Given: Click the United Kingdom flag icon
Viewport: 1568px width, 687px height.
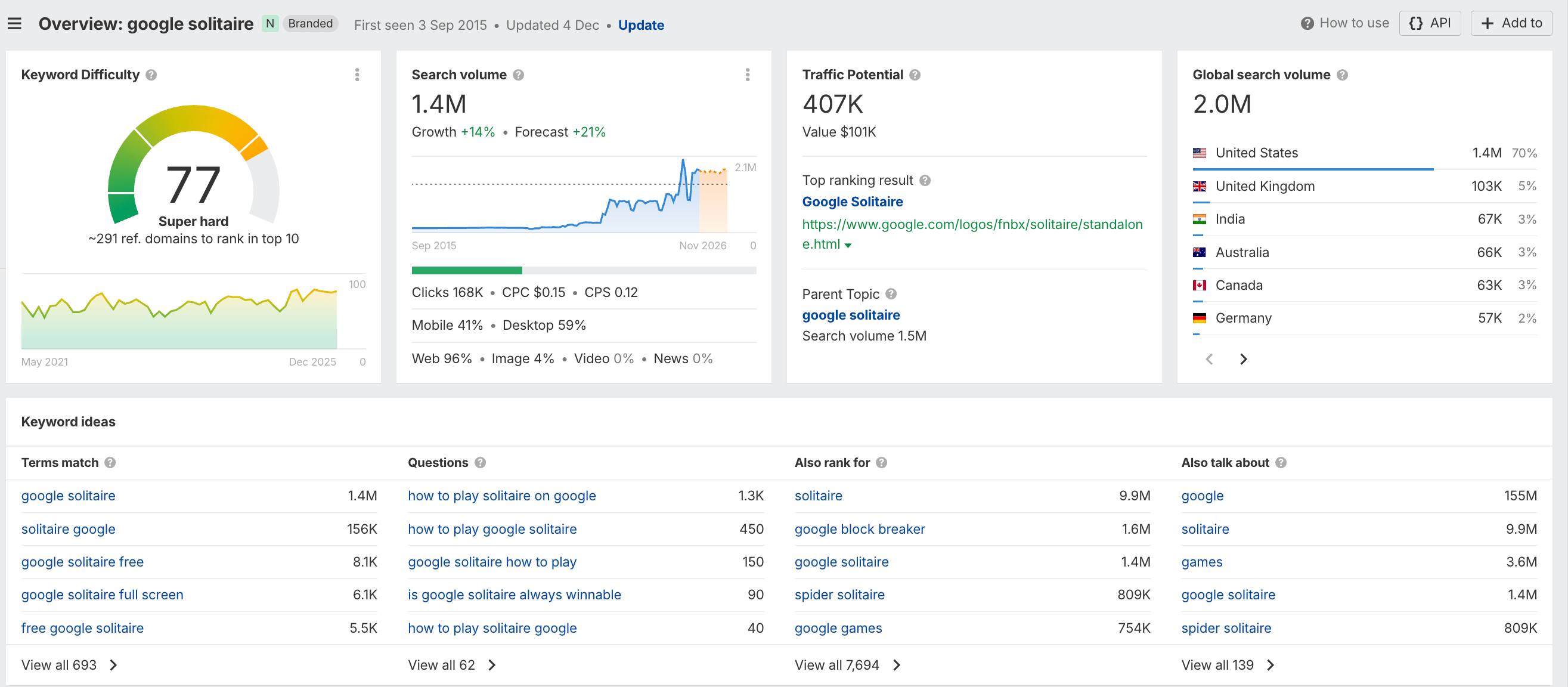Looking at the screenshot, I should 1199,187.
